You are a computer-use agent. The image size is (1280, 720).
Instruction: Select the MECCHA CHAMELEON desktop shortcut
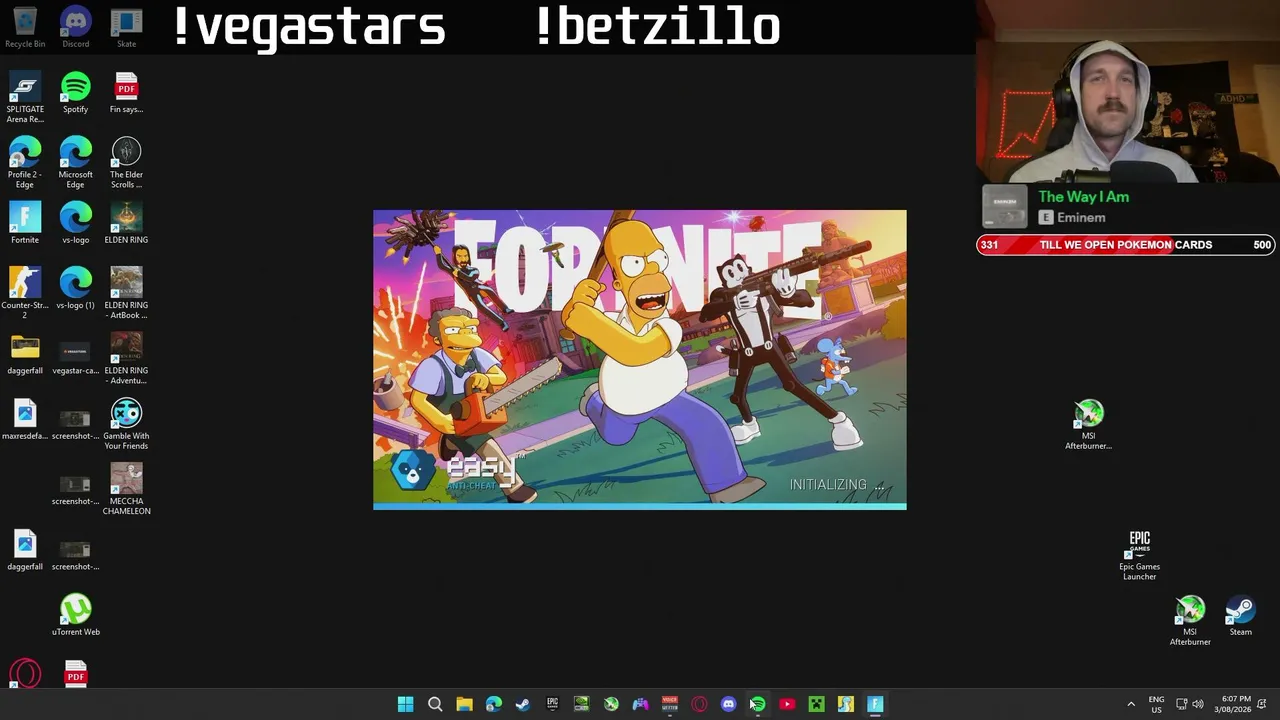(x=126, y=489)
